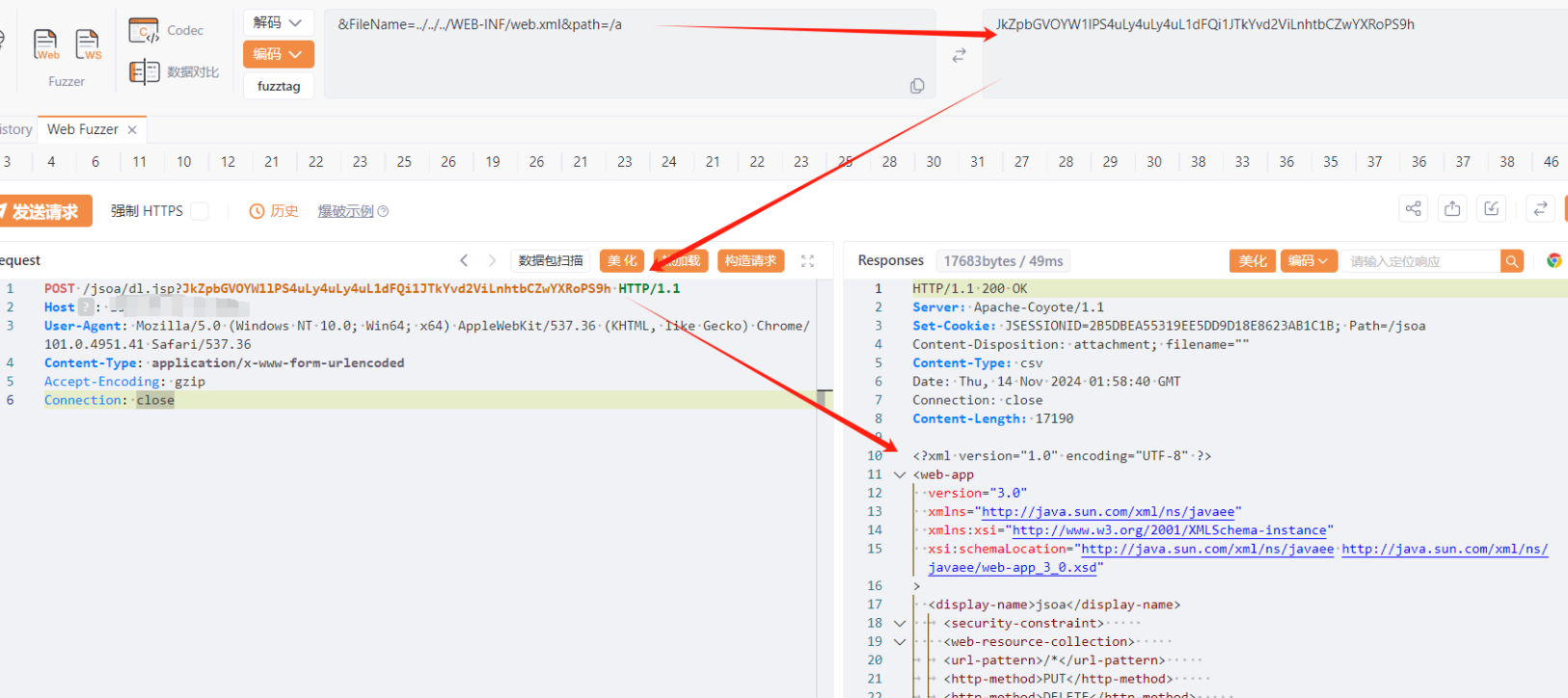This screenshot has width=1568, height=698.
Task: Close the Web Fuzzer tab with its x
Action: tap(132, 129)
